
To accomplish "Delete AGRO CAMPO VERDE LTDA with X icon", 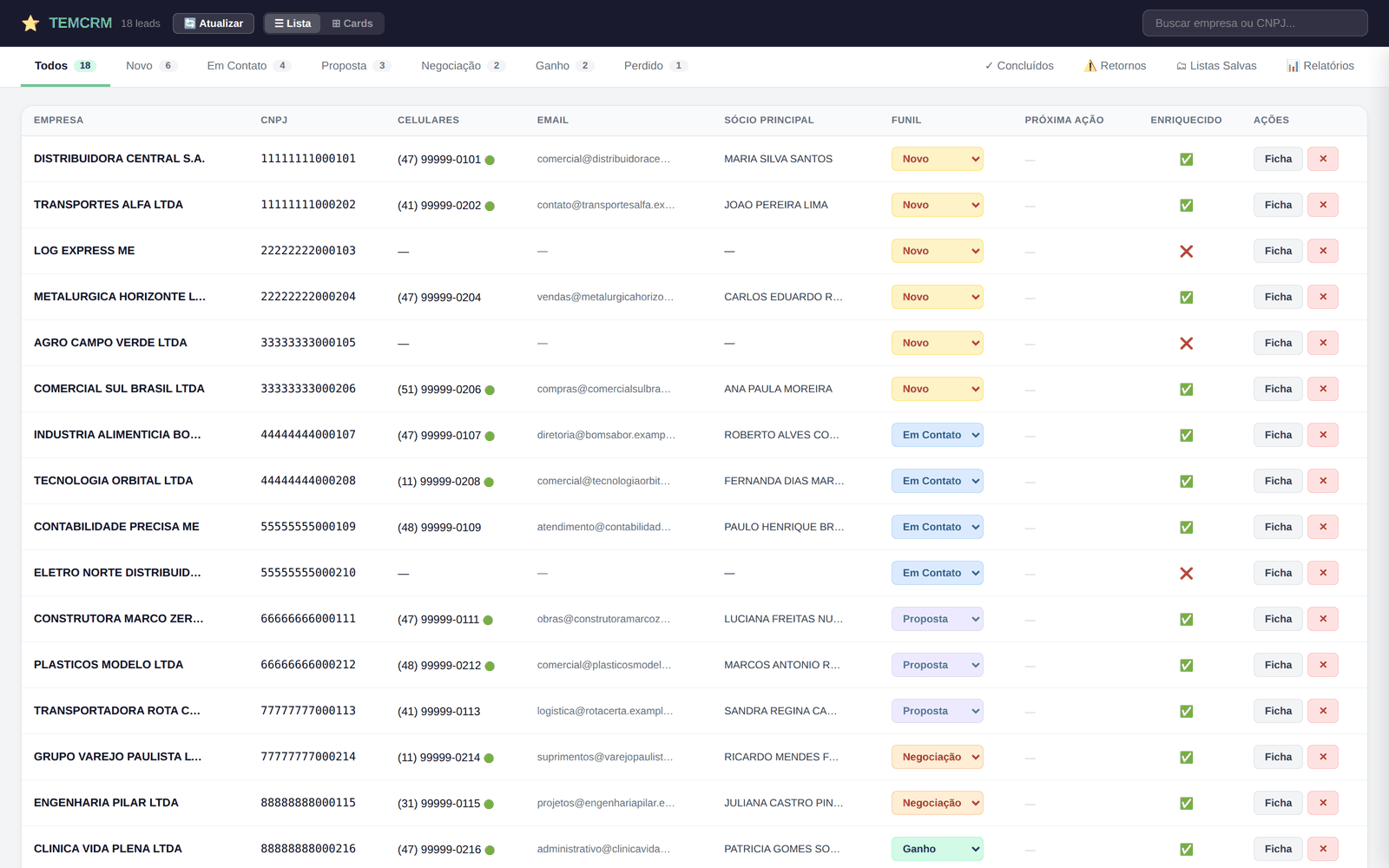I will (x=1323, y=343).
